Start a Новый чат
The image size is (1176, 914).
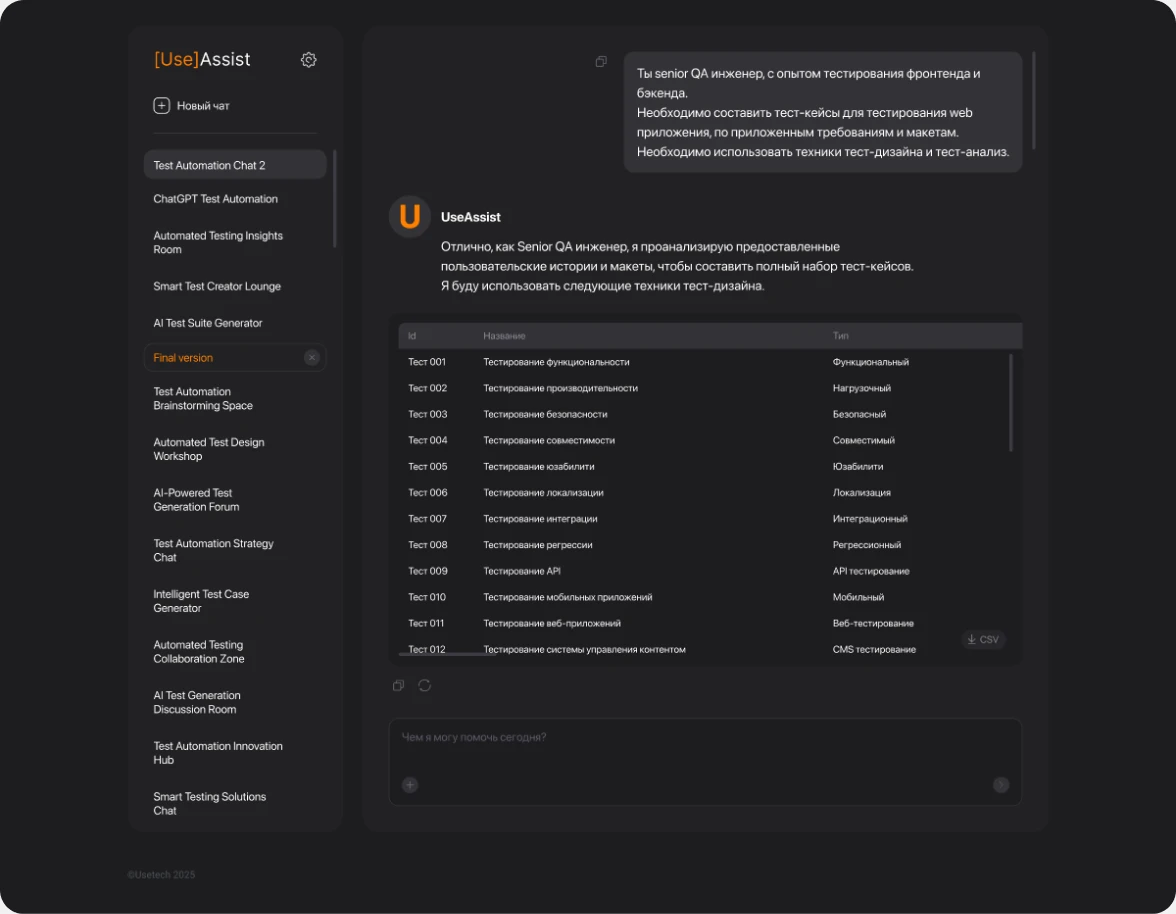pyautogui.click(x=192, y=106)
